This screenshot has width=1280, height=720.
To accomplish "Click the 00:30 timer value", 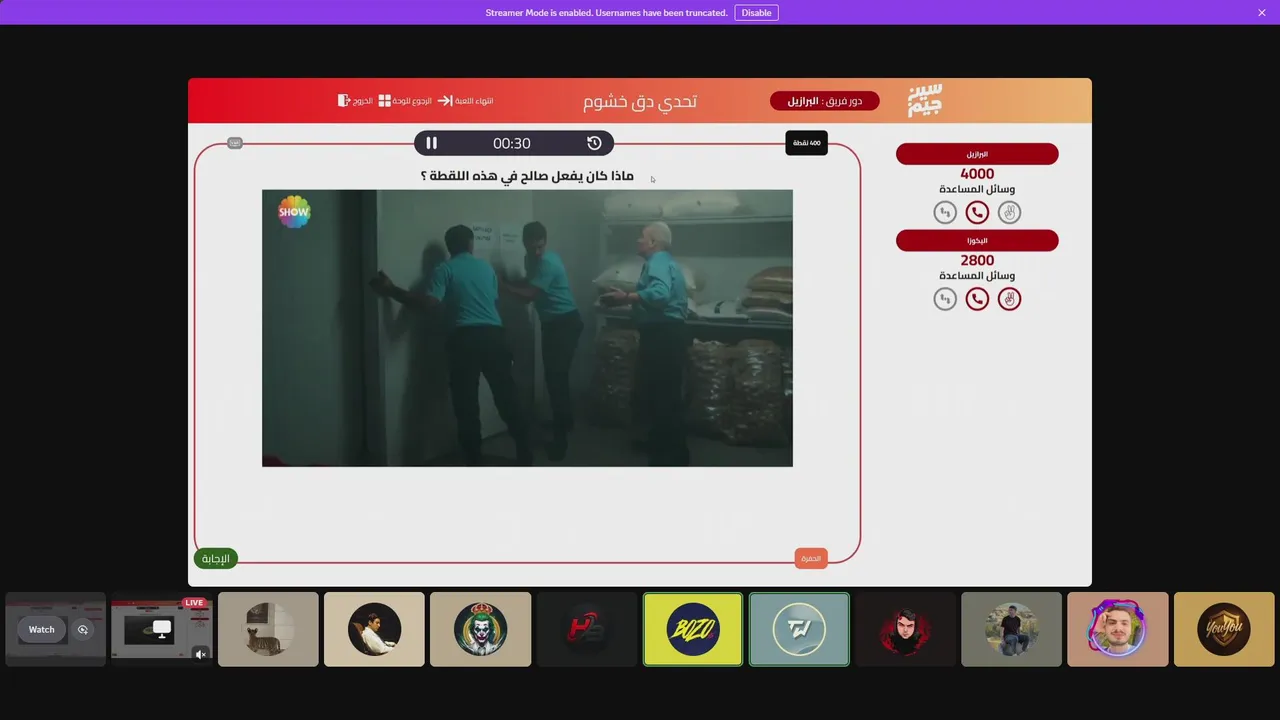I will 512,143.
